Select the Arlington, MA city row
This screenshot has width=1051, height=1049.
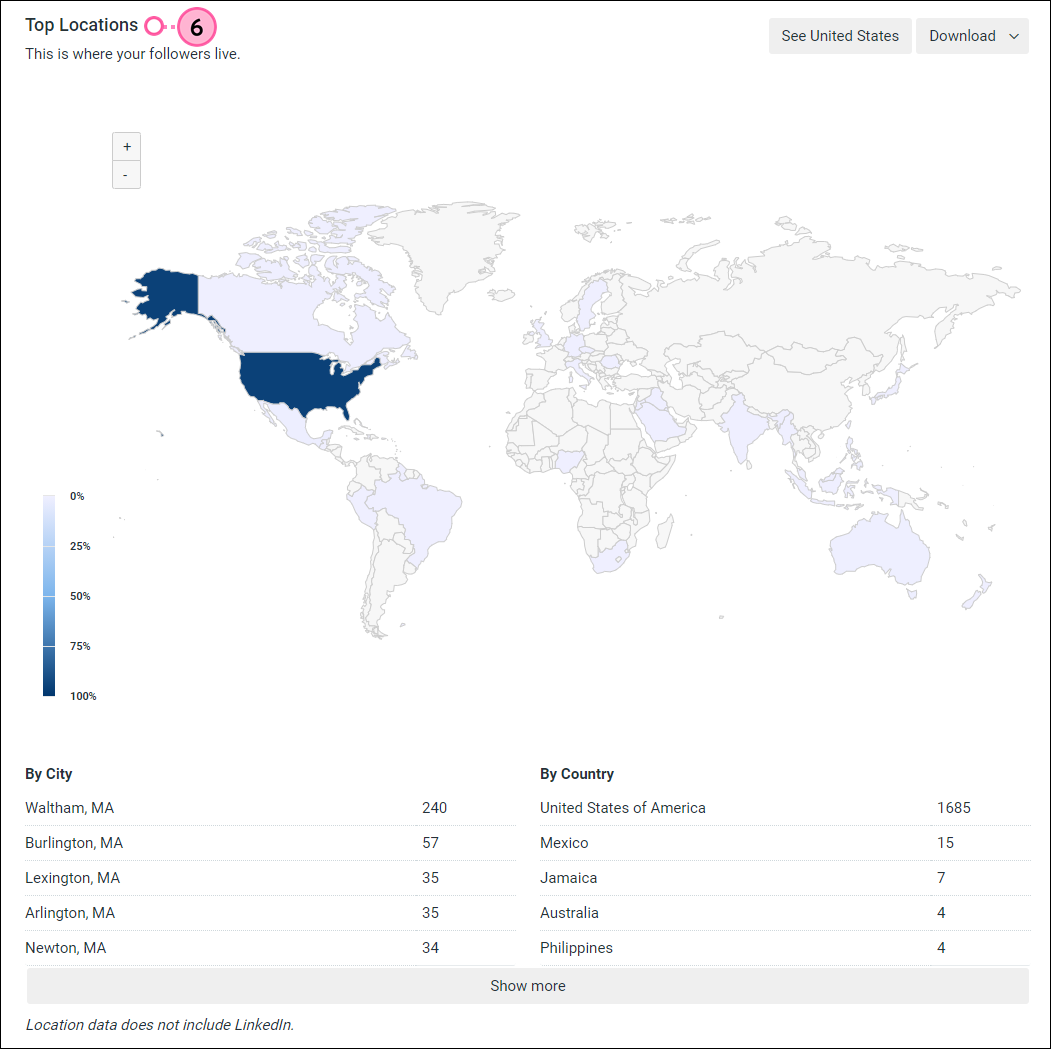(x=270, y=912)
